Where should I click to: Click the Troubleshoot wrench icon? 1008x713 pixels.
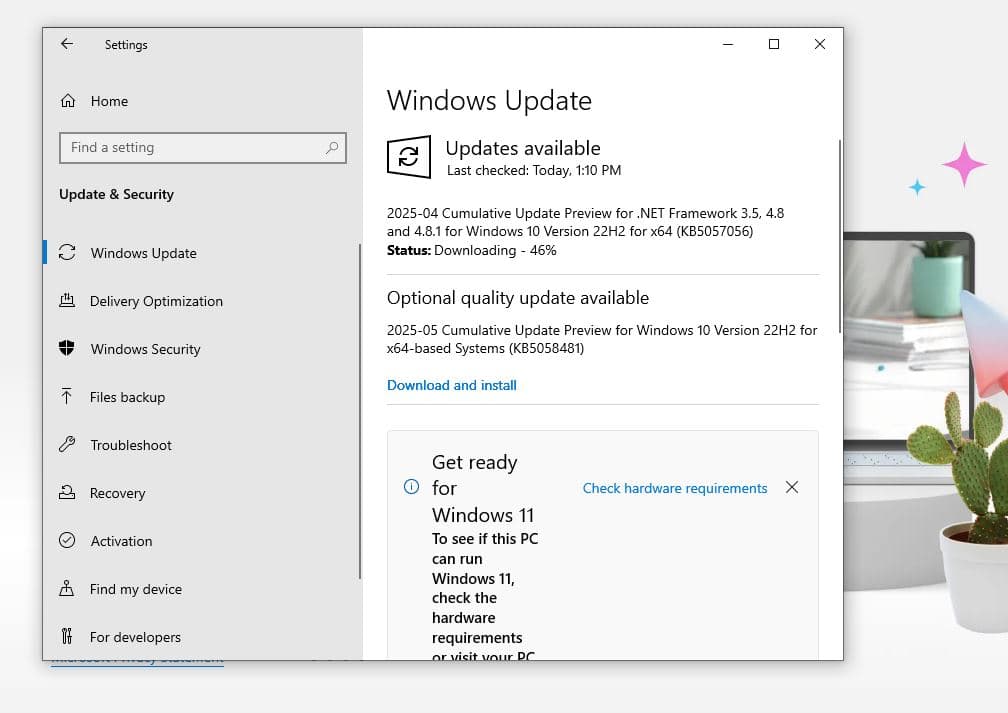coord(67,445)
